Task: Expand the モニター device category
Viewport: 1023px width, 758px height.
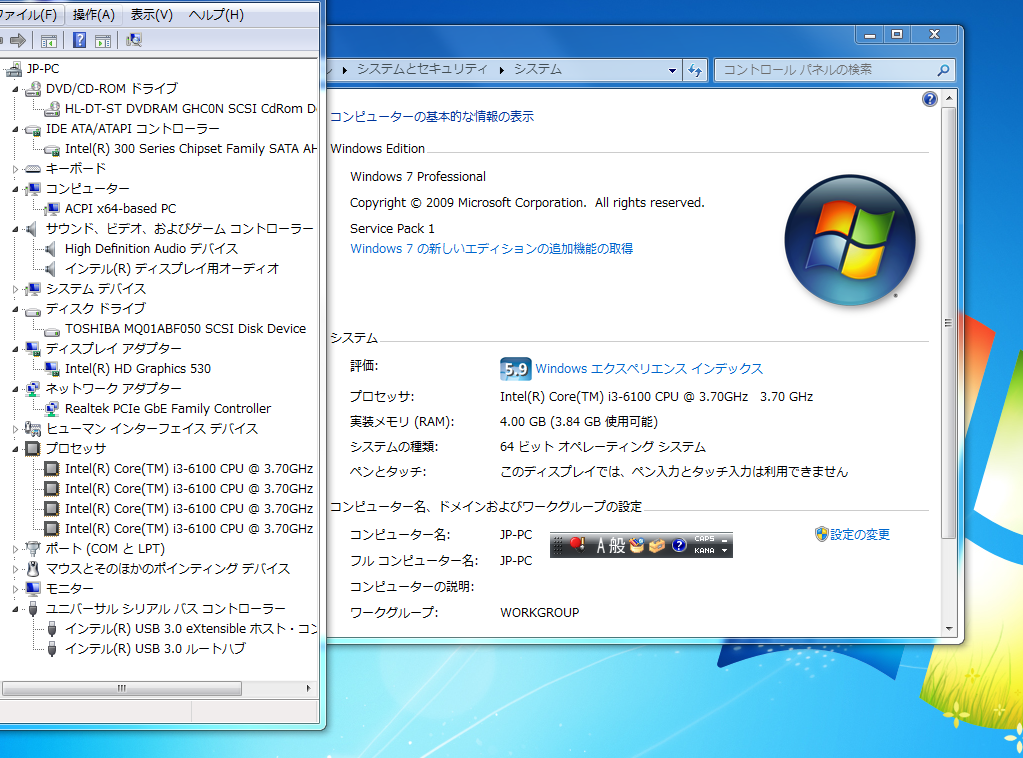Action: pos(17,588)
